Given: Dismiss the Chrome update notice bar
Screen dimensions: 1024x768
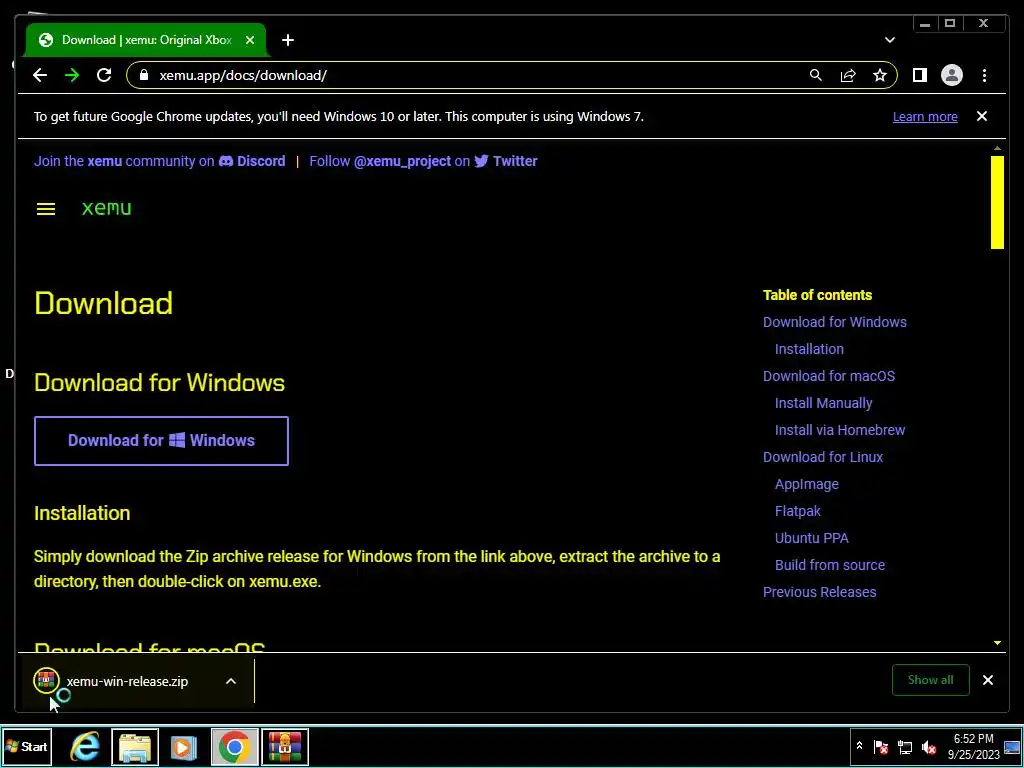Looking at the screenshot, I should [982, 116].
